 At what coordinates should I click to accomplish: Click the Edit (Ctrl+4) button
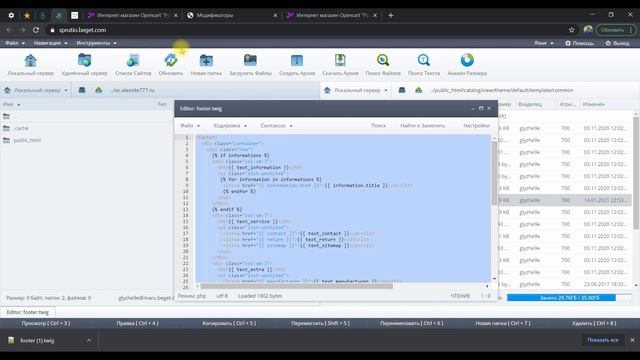click(x=137, y=323)
